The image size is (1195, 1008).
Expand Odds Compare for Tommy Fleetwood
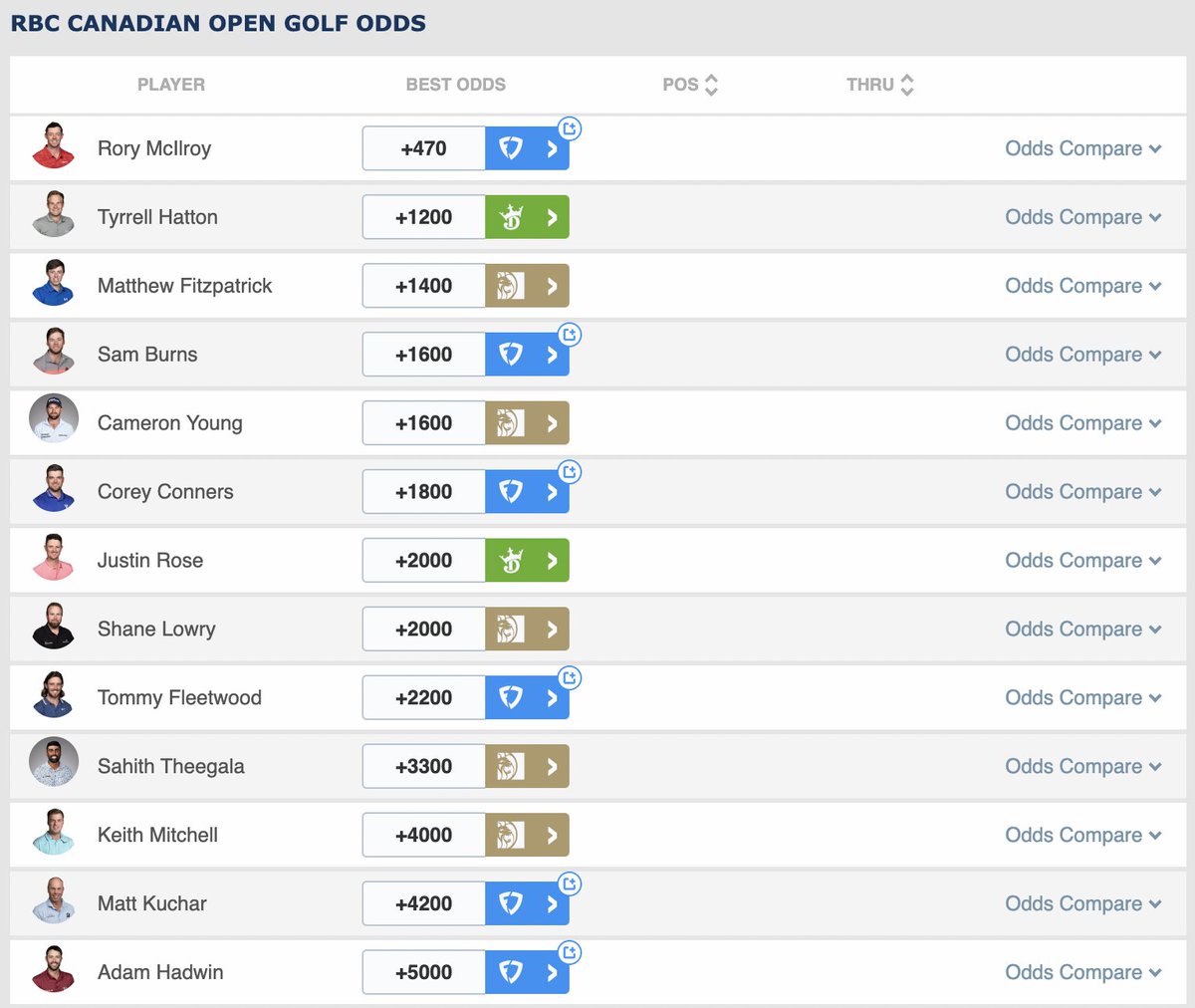(x=1083, y=698)
